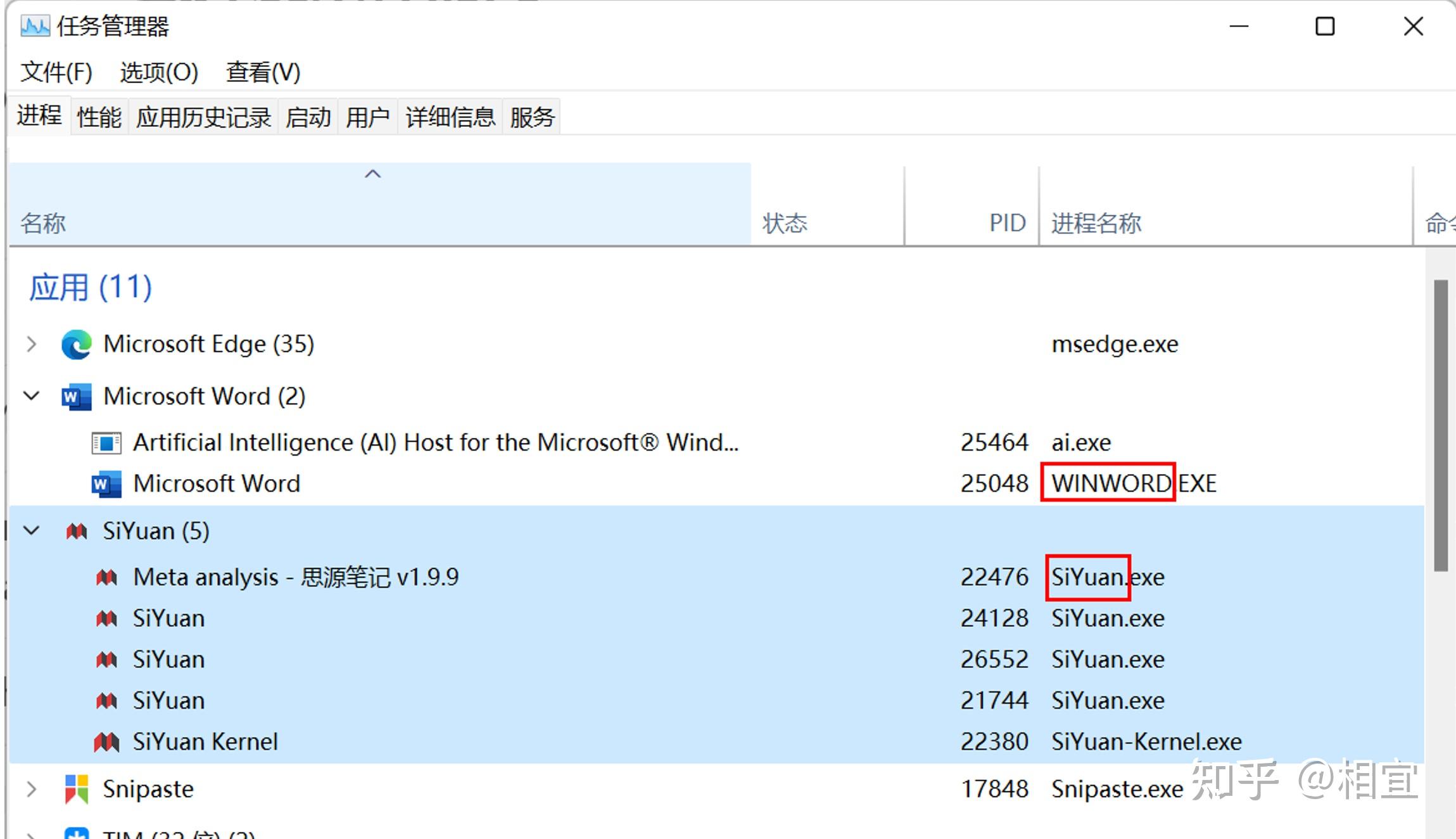Click the AI Host process icon
This screenshot has height=839, width=1456.
tap(106, 442)
